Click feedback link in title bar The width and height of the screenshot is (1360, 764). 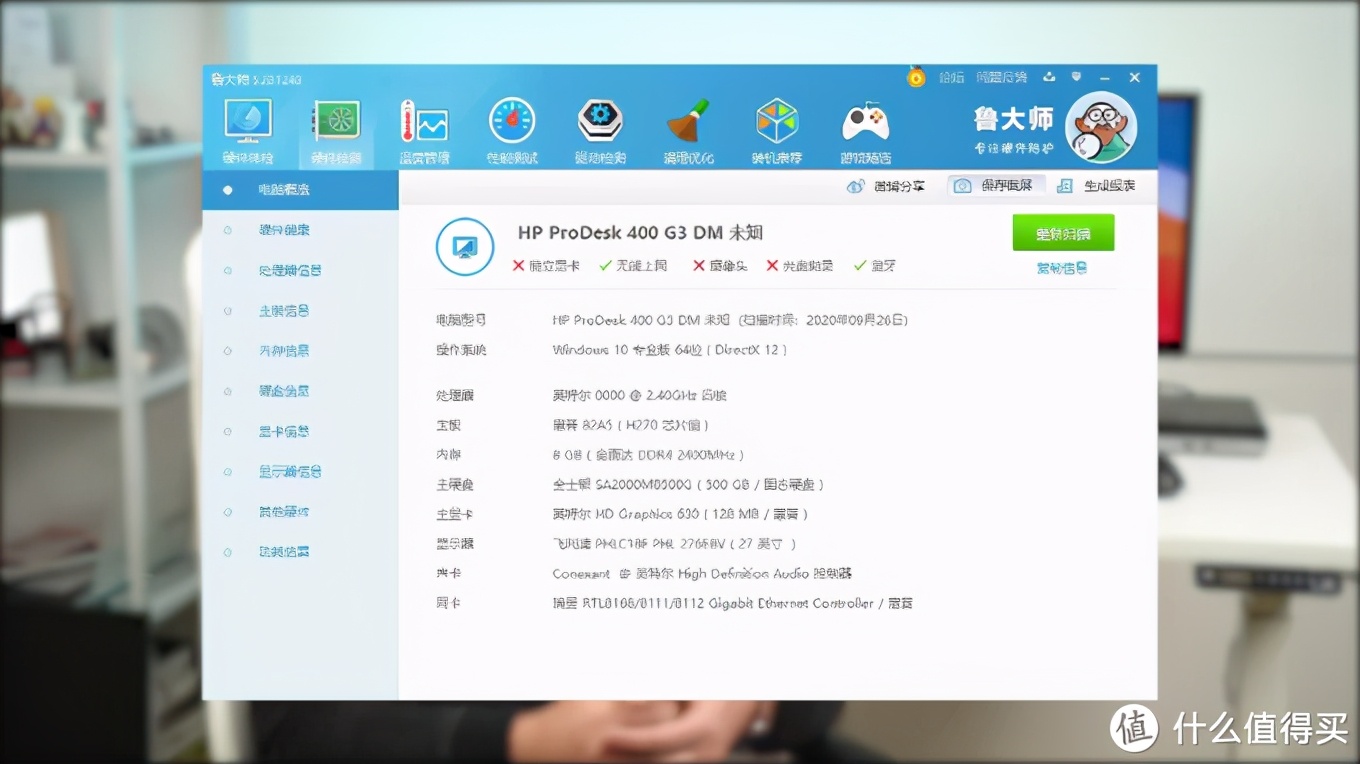pos(1001,77)
